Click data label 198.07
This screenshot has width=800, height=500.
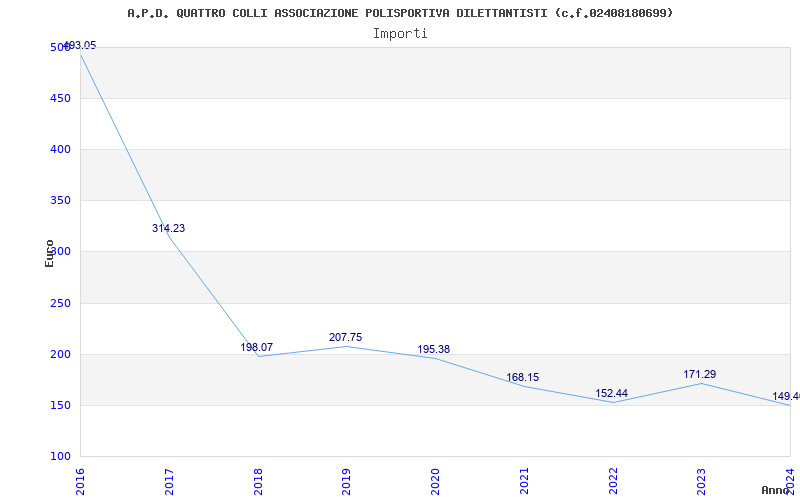click(x=257, y=347)
